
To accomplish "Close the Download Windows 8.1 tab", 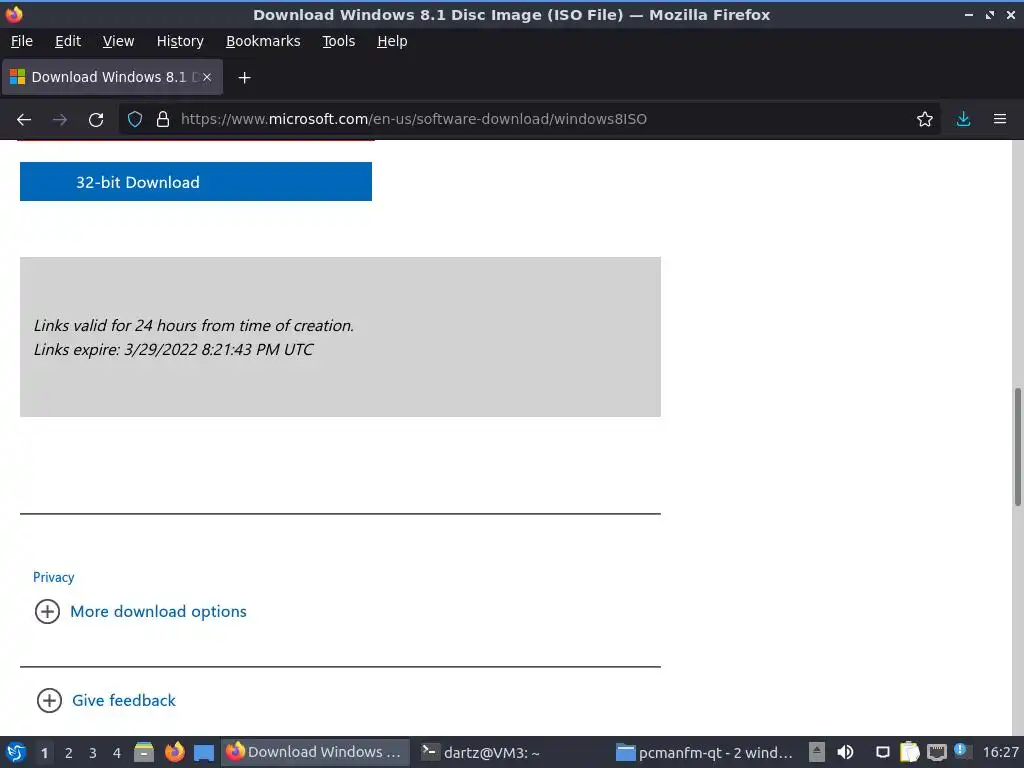I will (207, 77).
